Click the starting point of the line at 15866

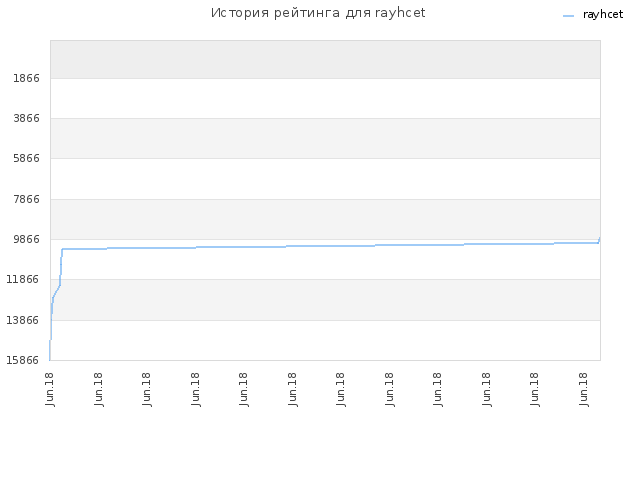click(x=50, y=359)
